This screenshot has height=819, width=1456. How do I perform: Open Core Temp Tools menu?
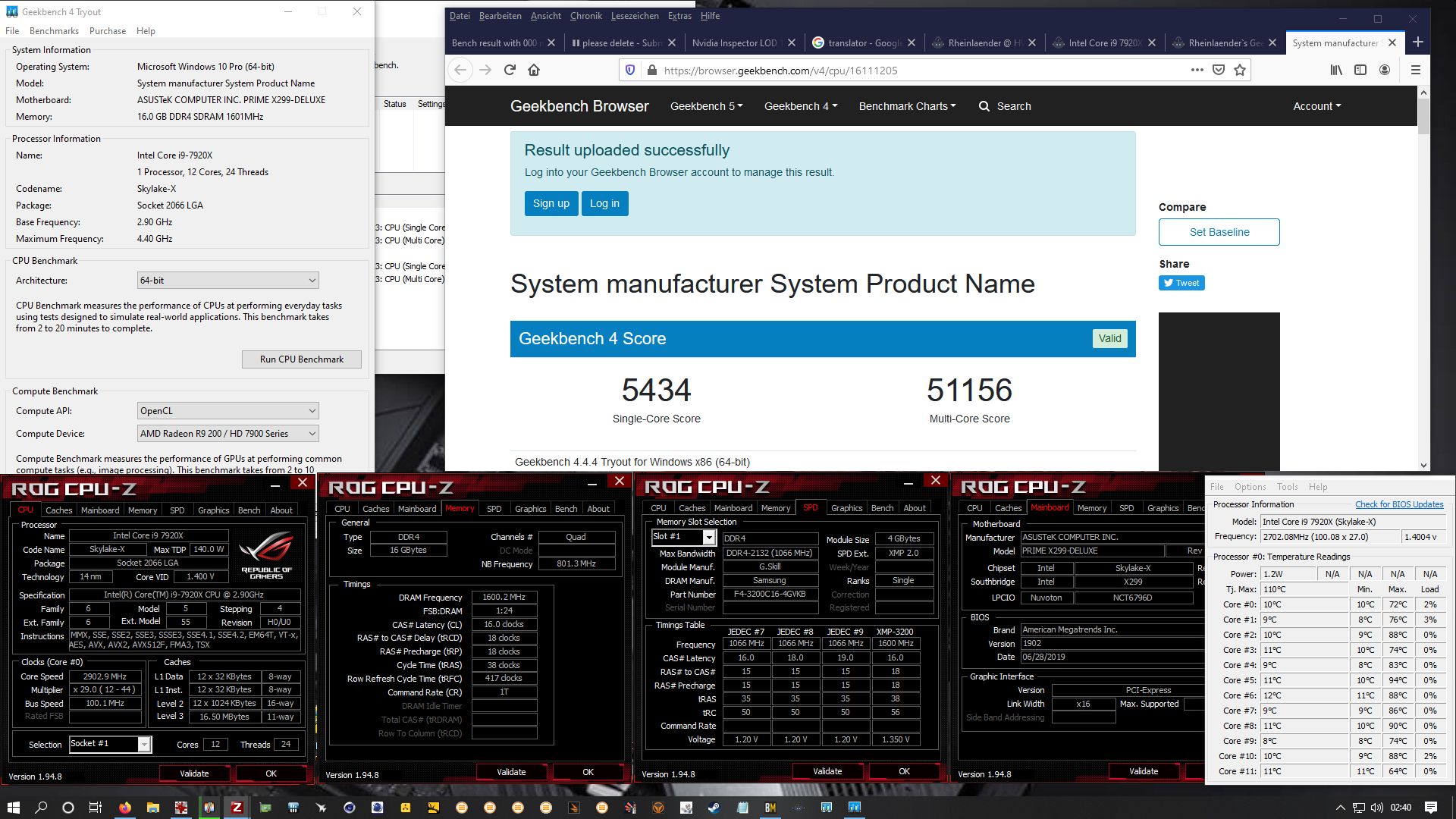[x=1287, y=487]
